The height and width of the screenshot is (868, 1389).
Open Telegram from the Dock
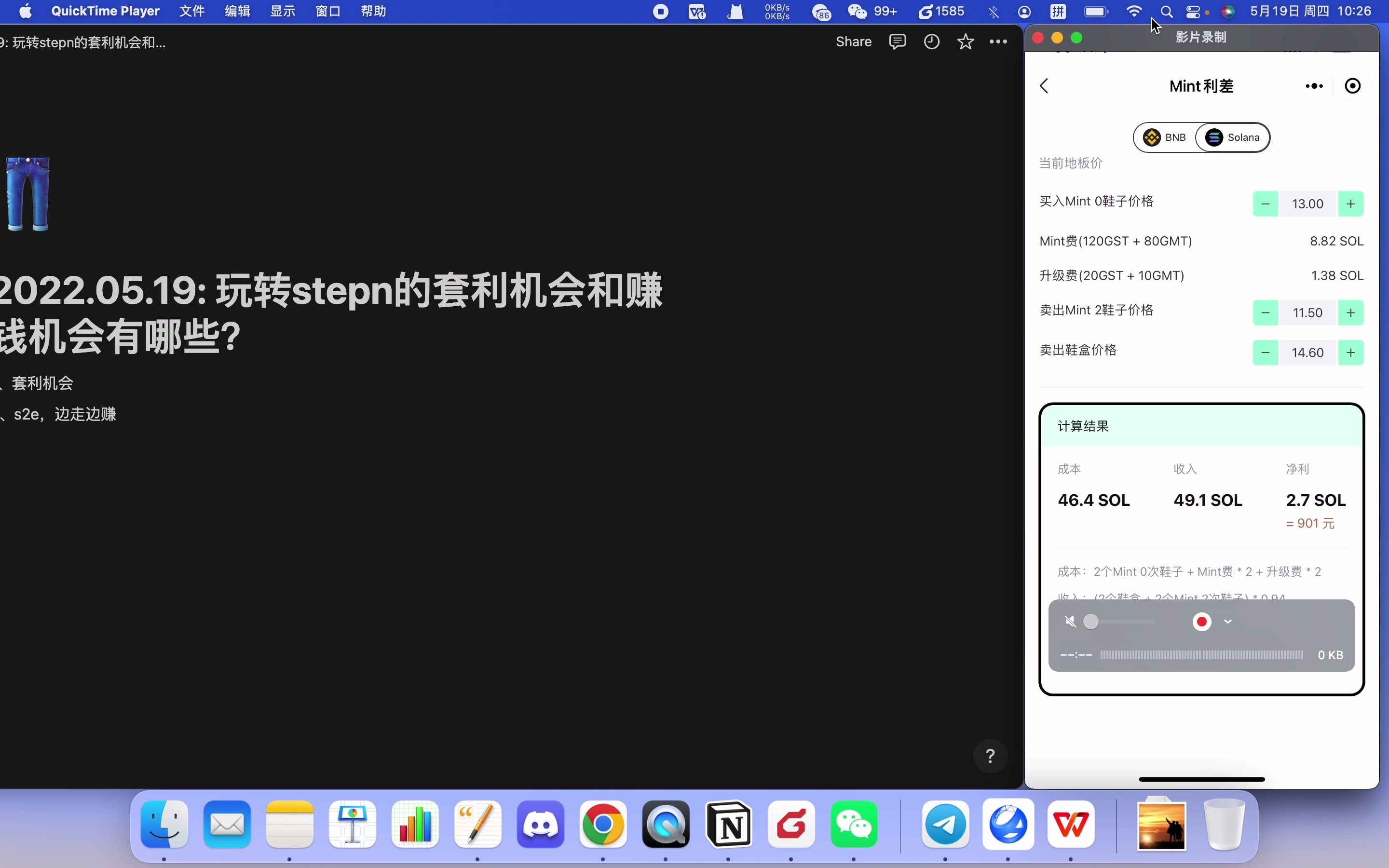point(945,825)
